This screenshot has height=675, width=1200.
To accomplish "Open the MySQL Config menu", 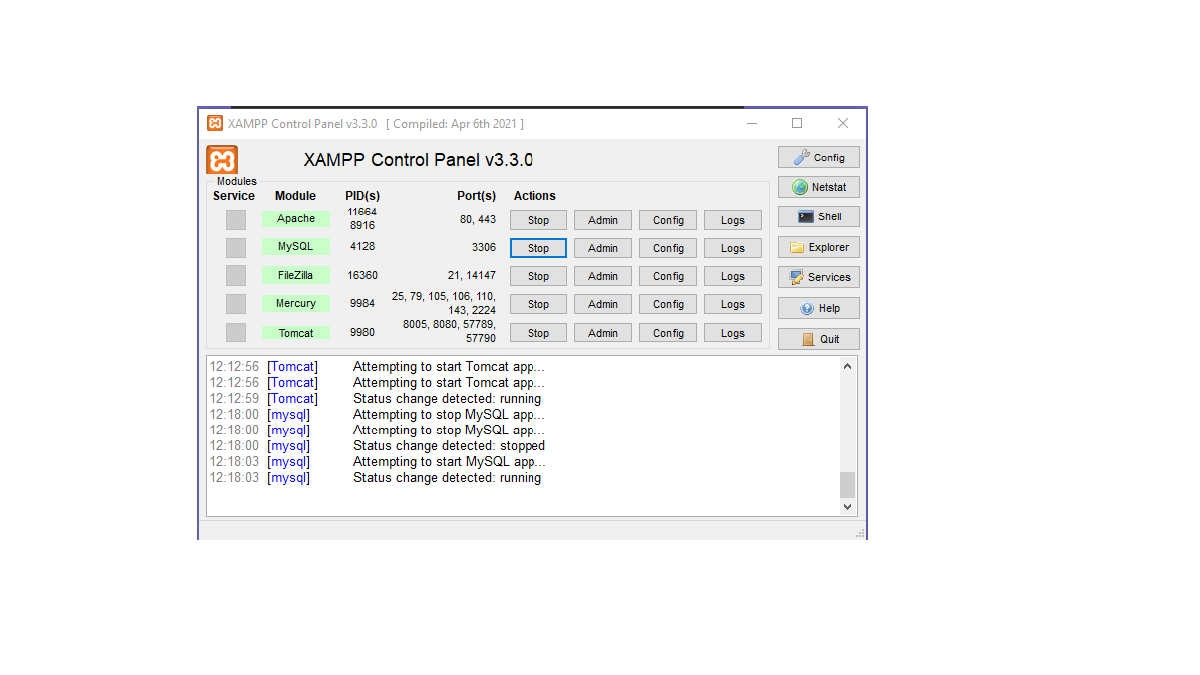I will click(x=668, y=248).
